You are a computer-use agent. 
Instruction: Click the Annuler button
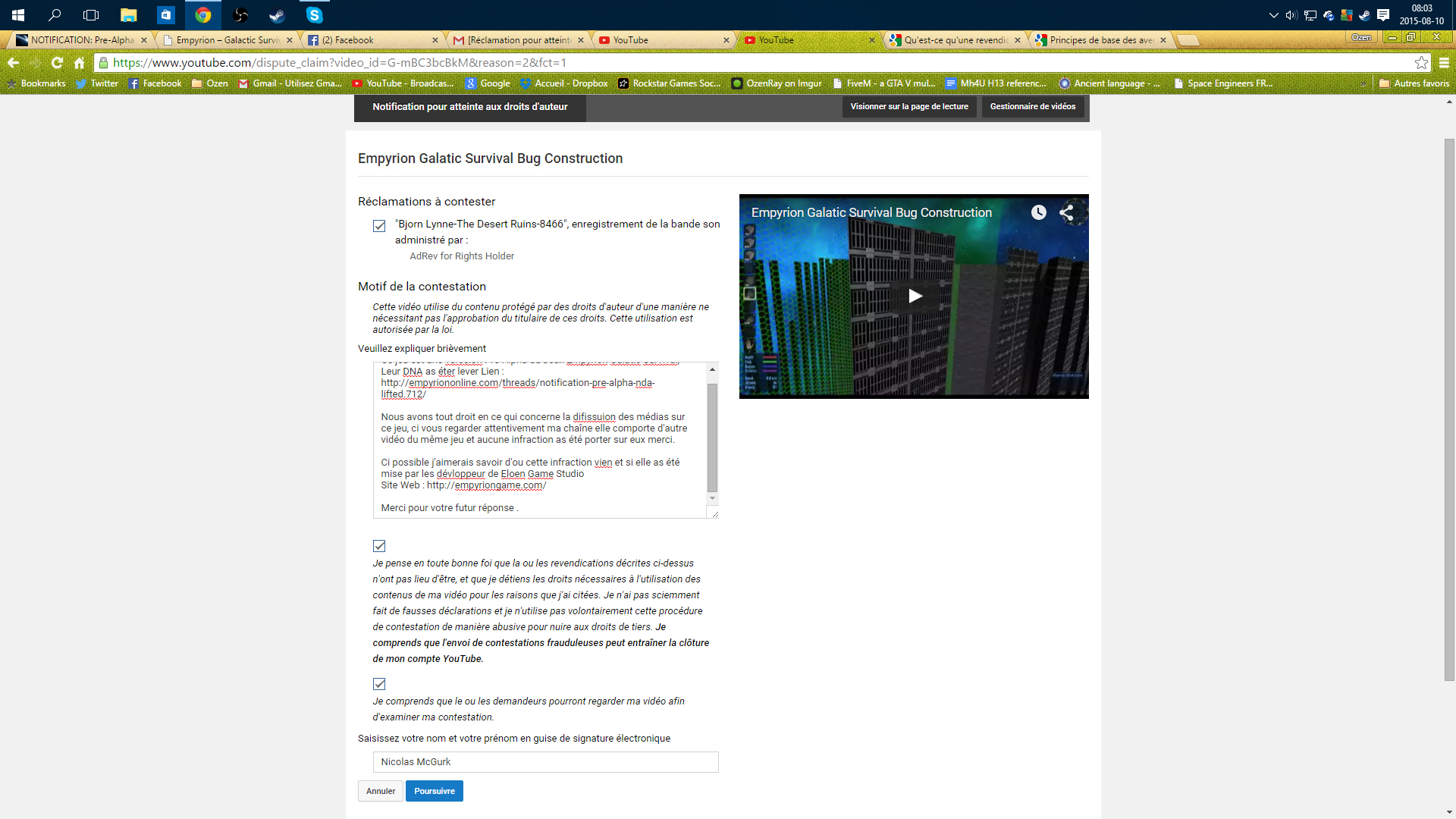pos(381,791)
